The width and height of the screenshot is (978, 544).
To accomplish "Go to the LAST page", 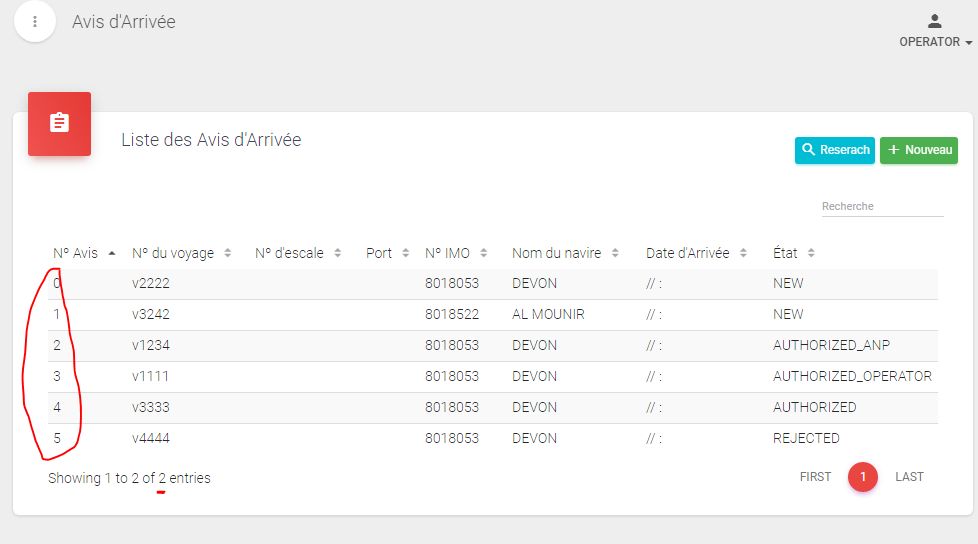I will coord(909,477).
